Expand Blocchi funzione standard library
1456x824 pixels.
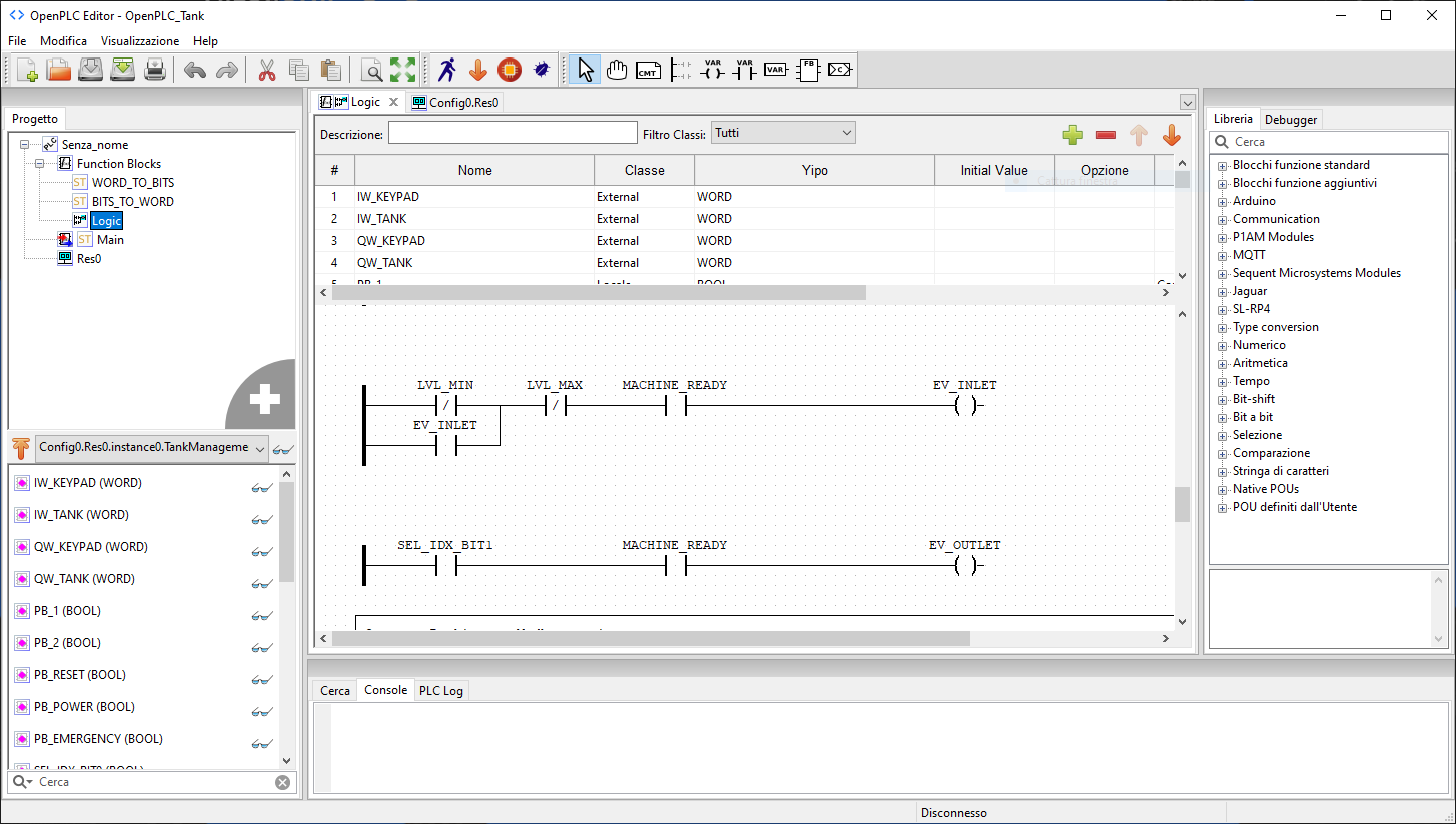coord(1222,166)
